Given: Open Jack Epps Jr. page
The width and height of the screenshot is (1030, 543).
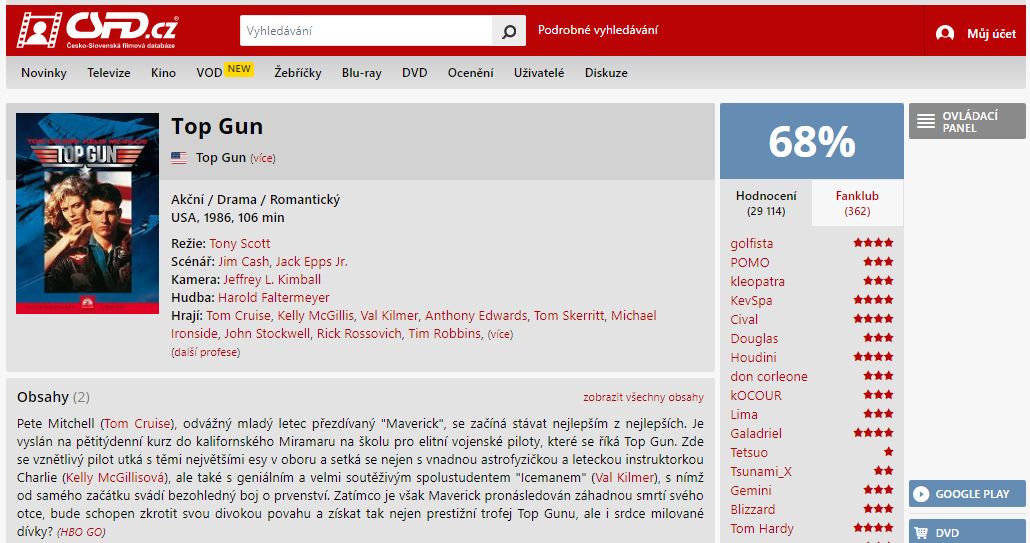Looking at the screenshot, I should (311, 261).
